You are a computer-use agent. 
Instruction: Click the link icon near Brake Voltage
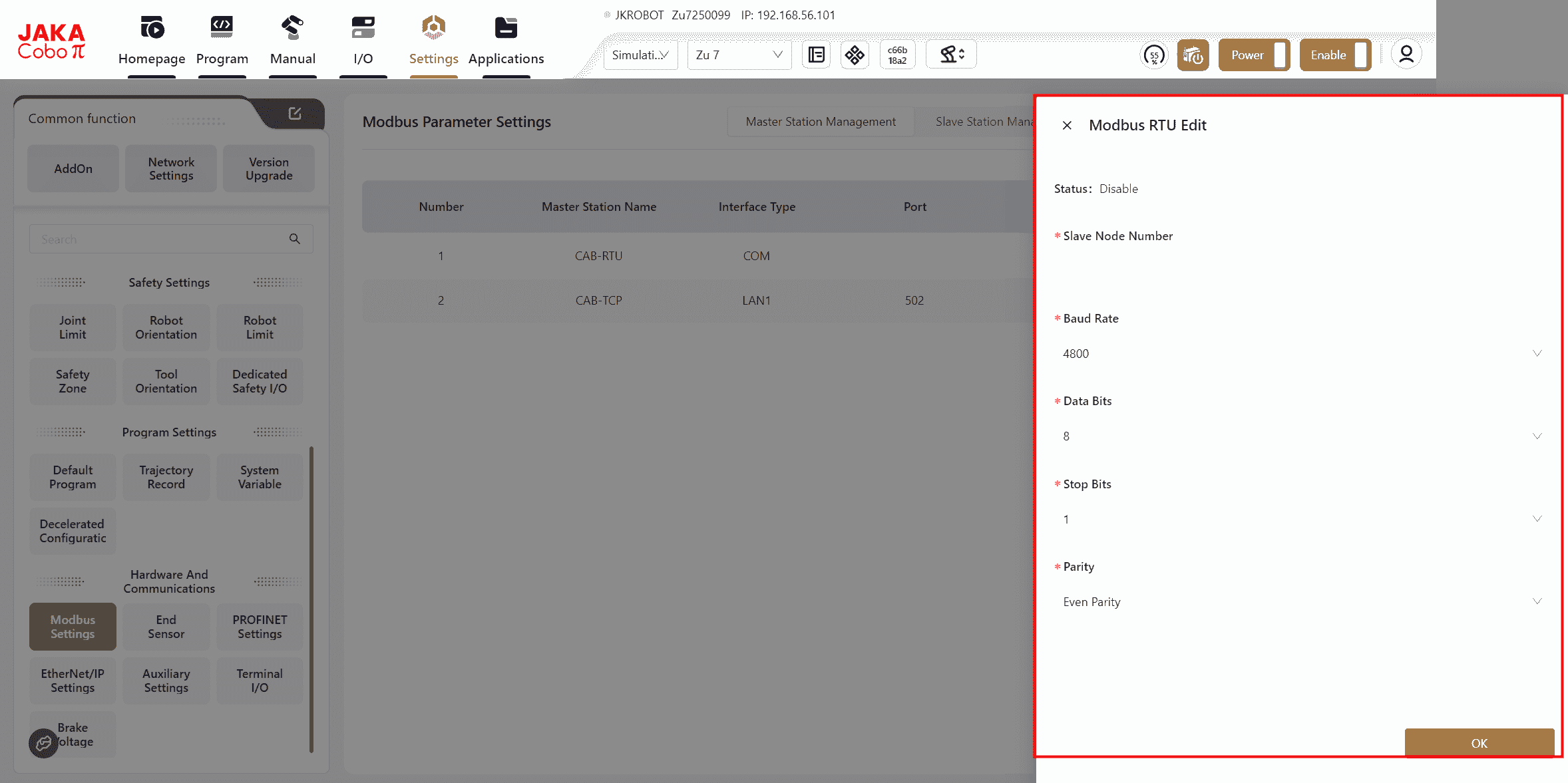(43, 742)
